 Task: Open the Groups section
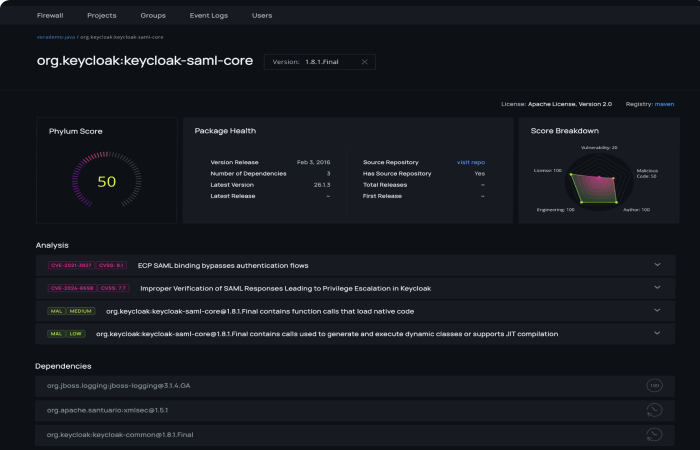click(153, 15)
